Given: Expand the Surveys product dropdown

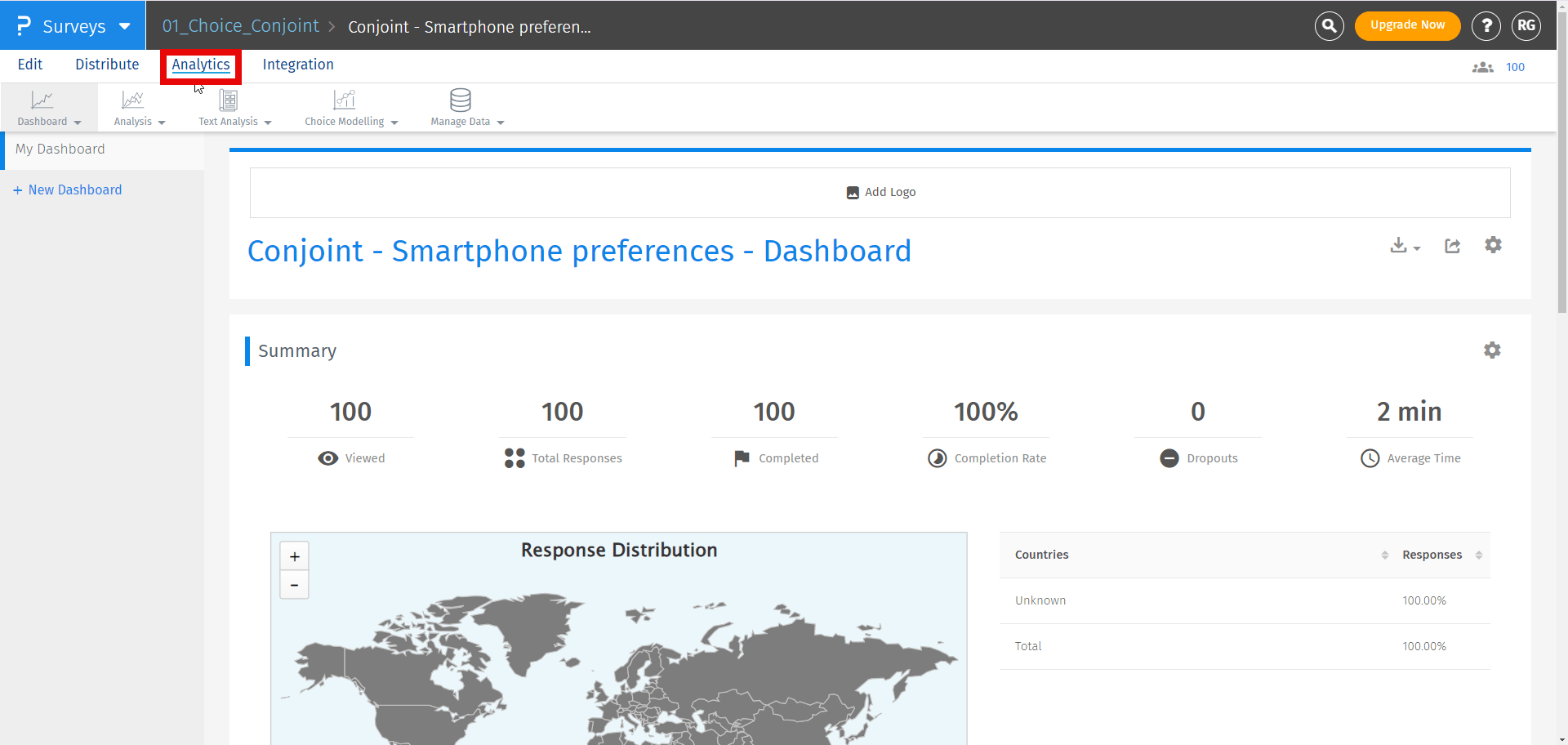Looking at the screenshot, I should click(124, 26).
